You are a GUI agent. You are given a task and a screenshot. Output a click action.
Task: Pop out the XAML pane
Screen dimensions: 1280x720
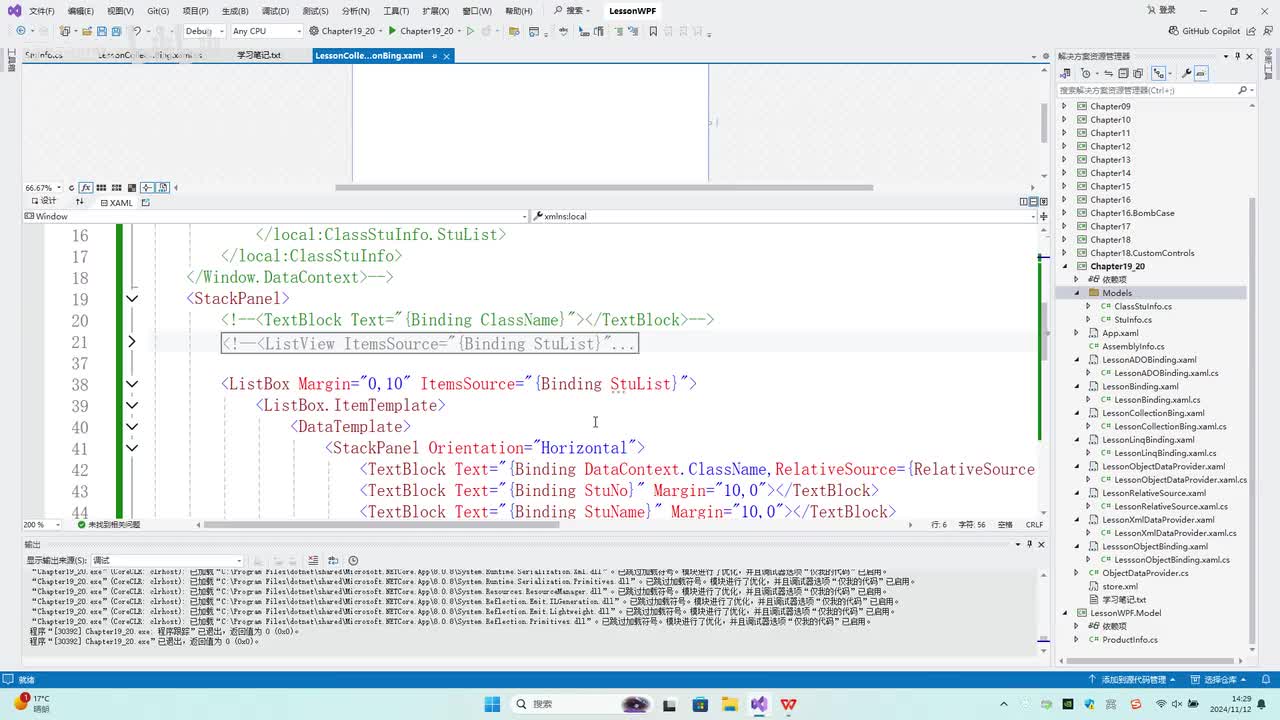(x=145, y=202)
